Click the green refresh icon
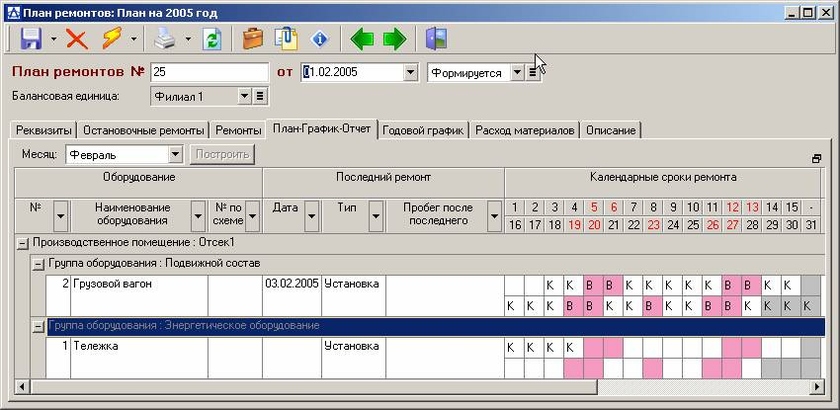 point(211,39)
